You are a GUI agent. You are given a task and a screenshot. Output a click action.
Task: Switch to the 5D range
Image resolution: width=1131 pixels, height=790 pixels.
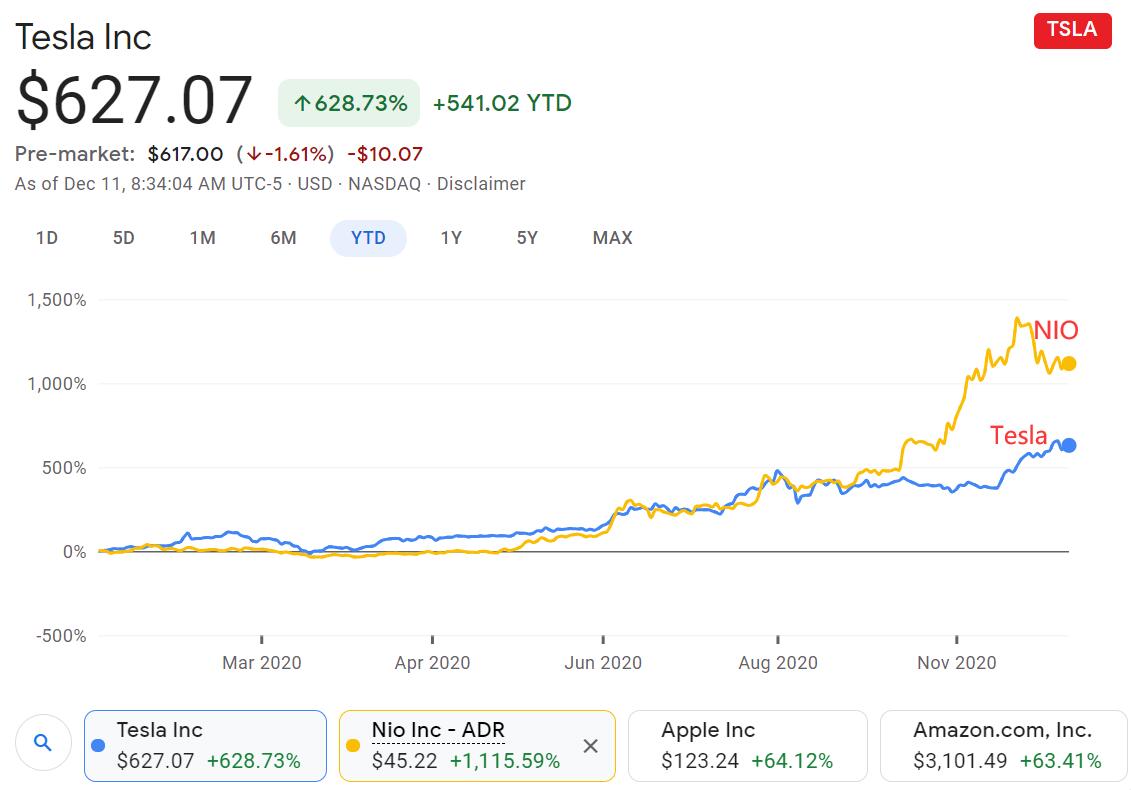123,238
